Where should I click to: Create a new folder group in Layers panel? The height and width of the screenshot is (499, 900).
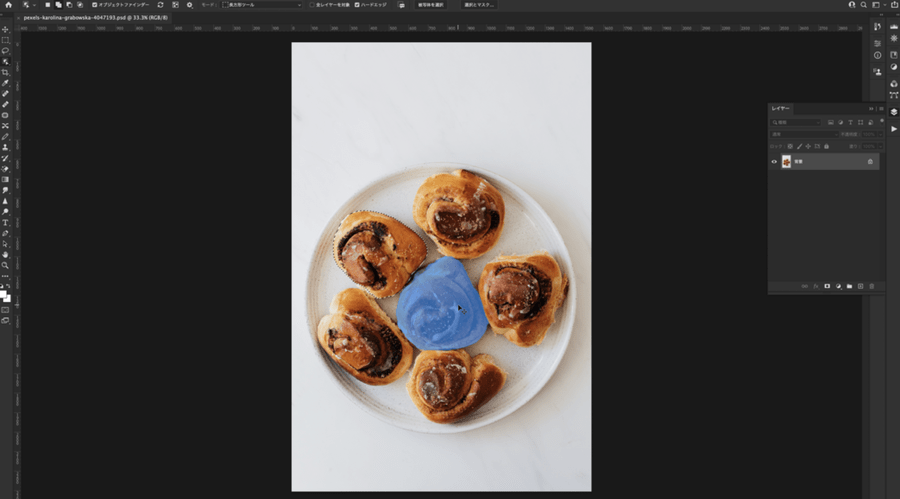849,286
